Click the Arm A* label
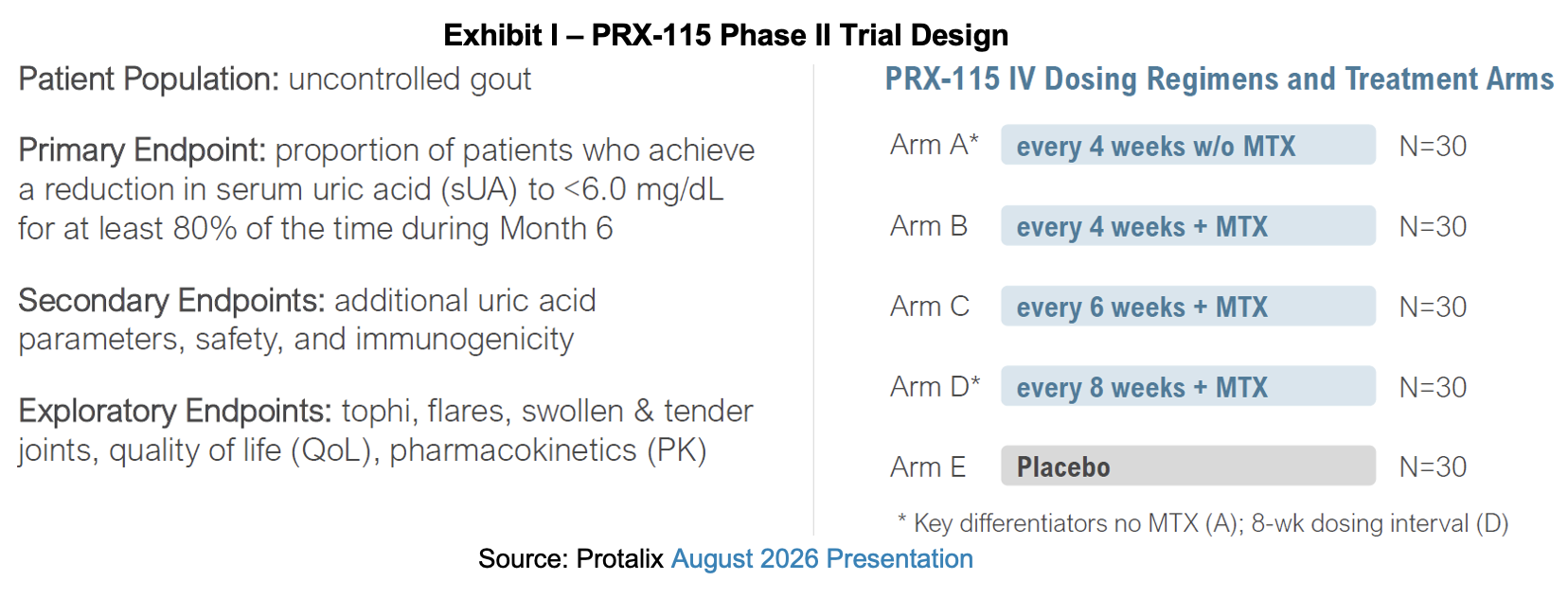 (935, 145)
